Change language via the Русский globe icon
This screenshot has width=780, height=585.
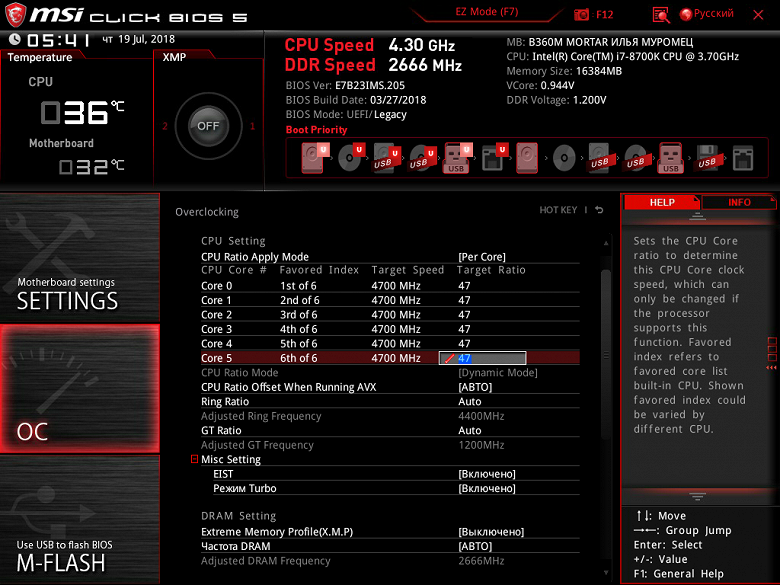(686, 14)
